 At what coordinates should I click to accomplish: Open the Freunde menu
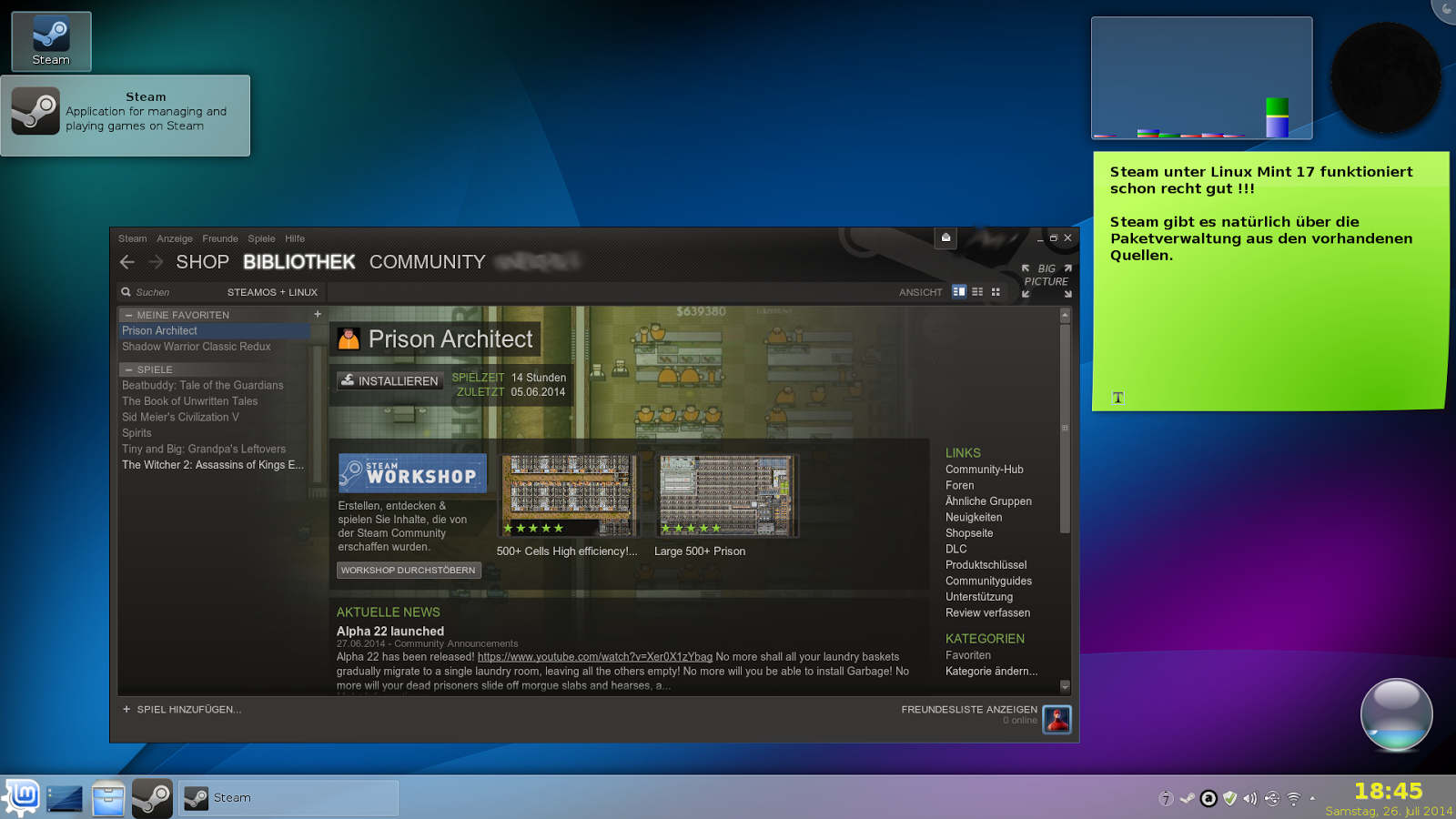(x=220, y=238)
